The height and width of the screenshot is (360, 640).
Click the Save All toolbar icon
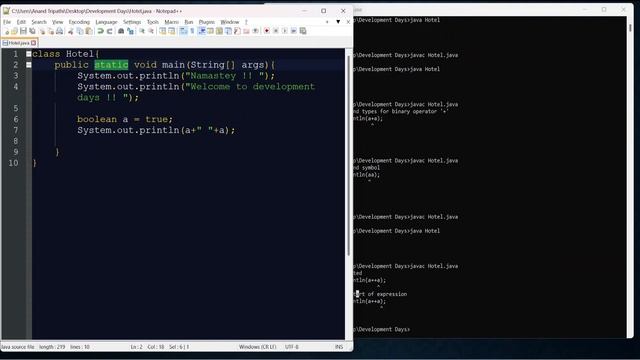32,31
